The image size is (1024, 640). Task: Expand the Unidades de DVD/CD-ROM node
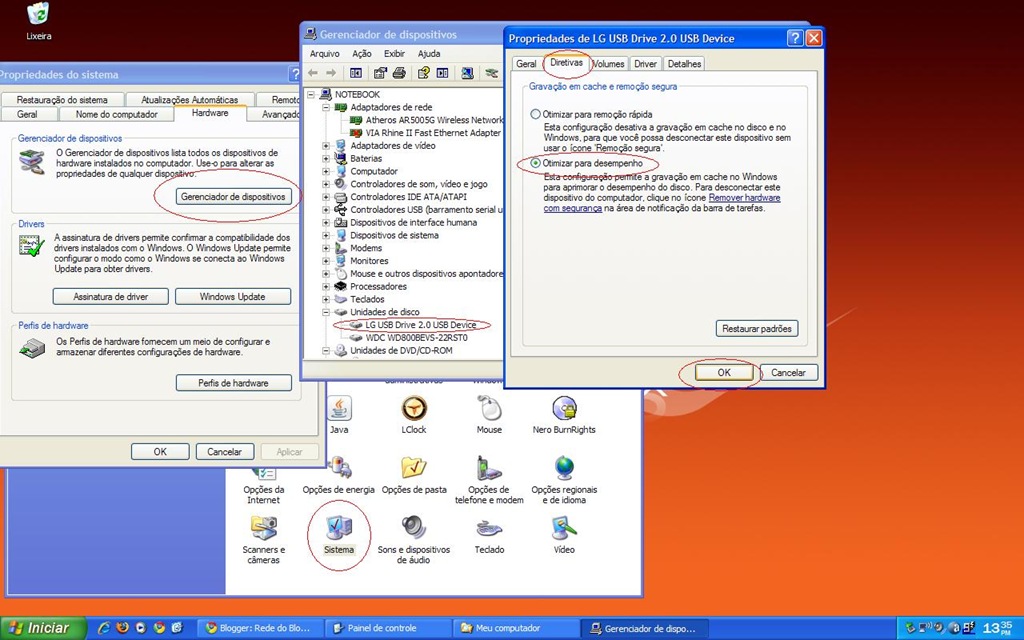pyautogui.click(x=326, y=351)
